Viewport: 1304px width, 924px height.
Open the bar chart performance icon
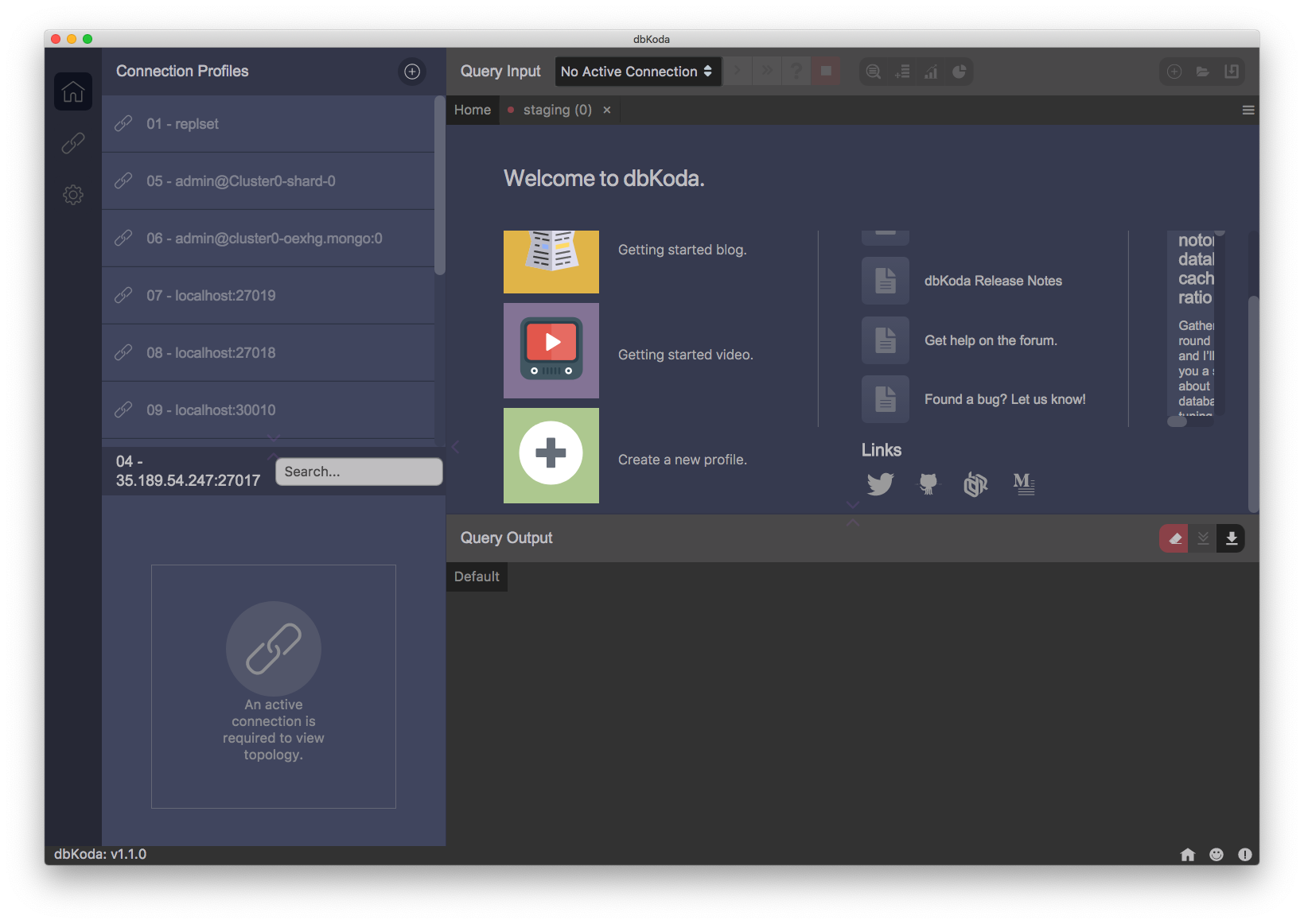coord(931,72)
